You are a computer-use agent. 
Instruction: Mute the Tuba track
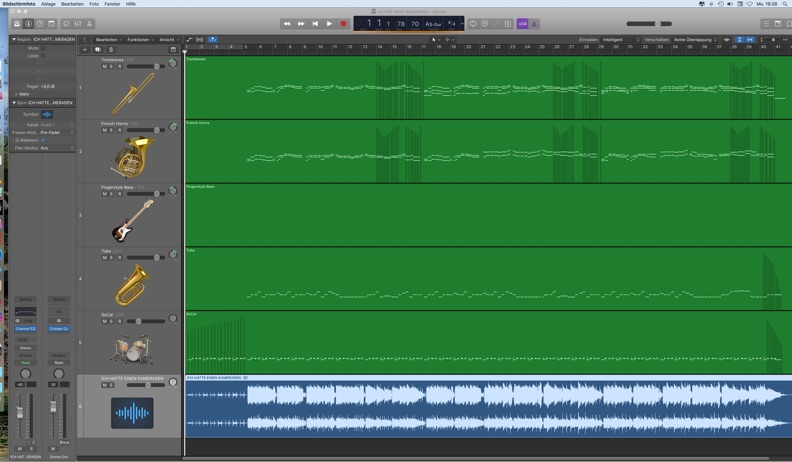105,258
